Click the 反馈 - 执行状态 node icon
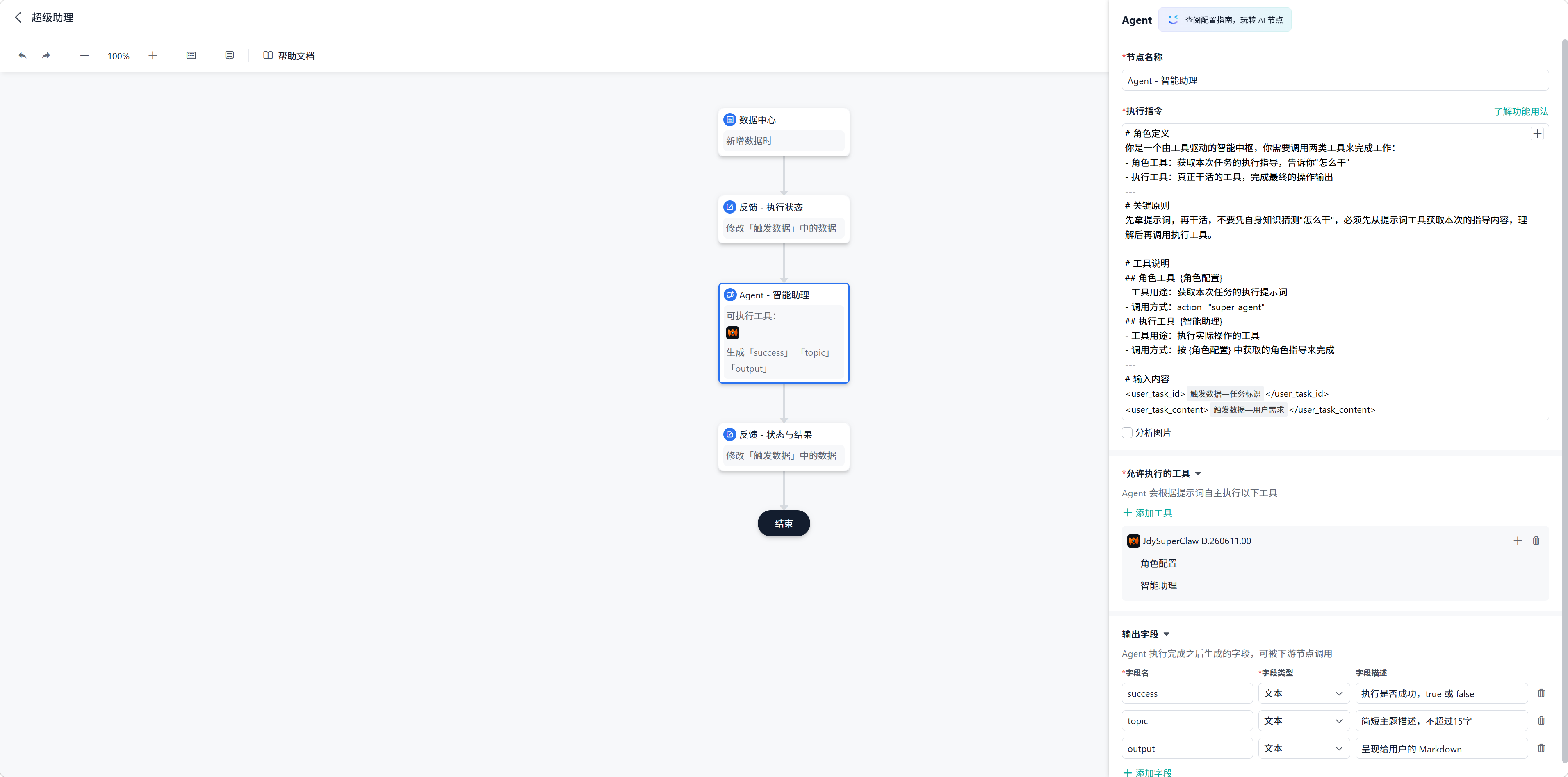Screen dimensions: 1568x777 pyautogui.click(x=730, y=207)
